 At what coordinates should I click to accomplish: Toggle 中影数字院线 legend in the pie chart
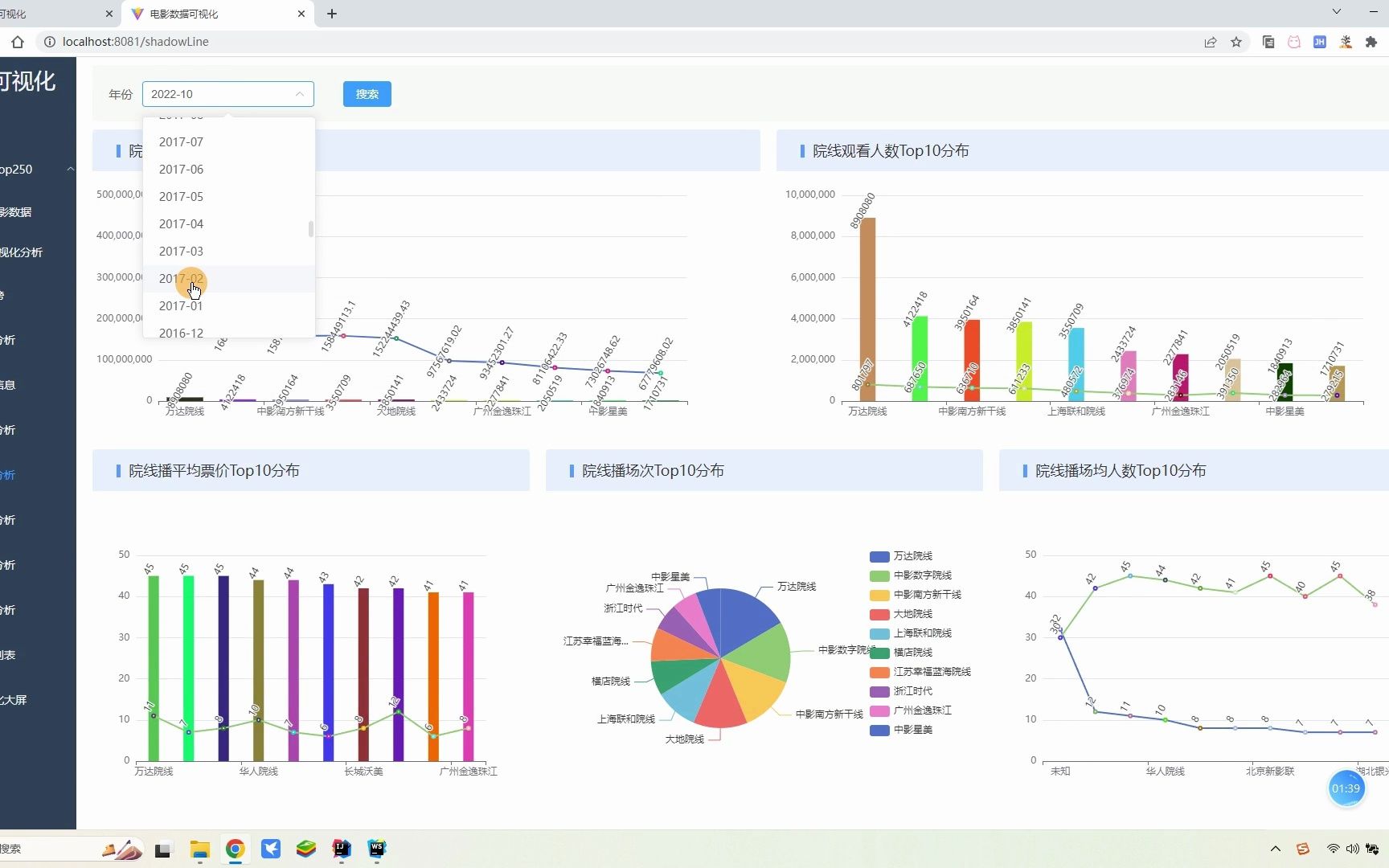(x=911, y=575)
